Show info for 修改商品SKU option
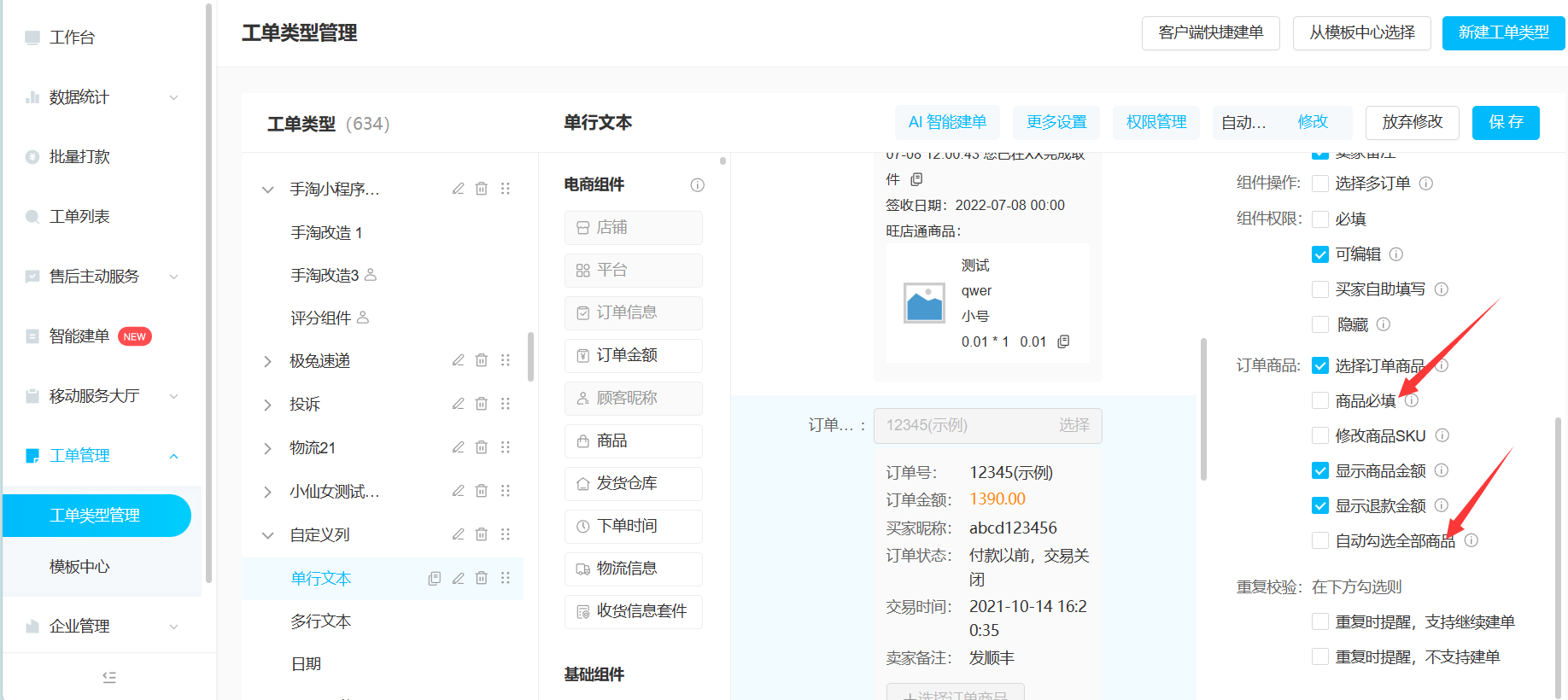 pos(1442,435)
